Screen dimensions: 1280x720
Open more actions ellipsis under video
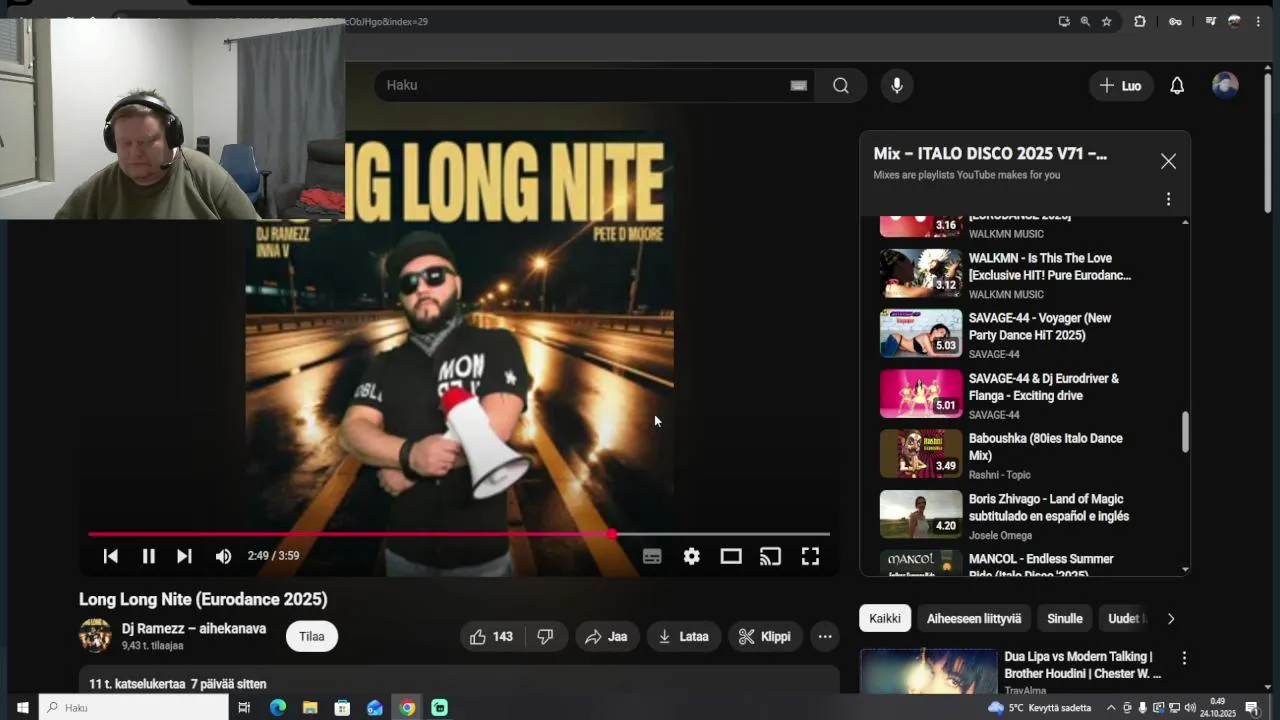[824, 636]
